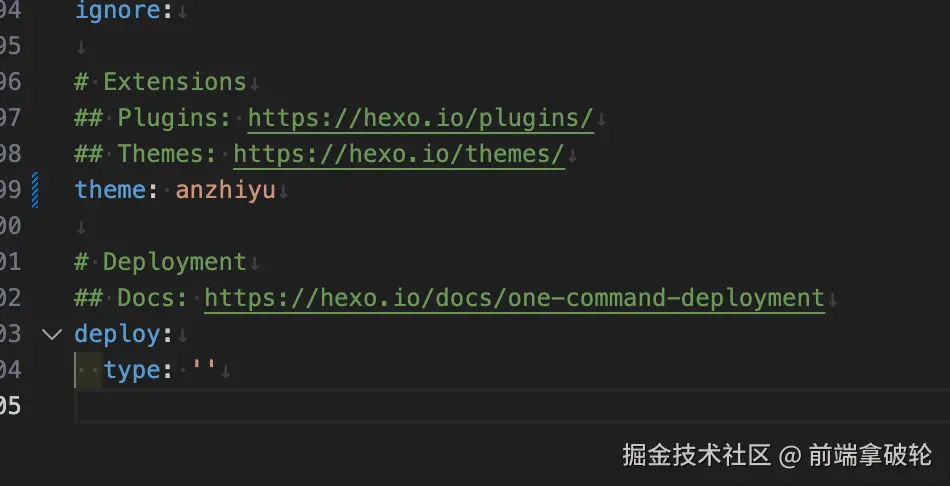This screenshot has width=950, height=486.
Task: Click the "## Themes:" comment label
Action: point(146,154)
